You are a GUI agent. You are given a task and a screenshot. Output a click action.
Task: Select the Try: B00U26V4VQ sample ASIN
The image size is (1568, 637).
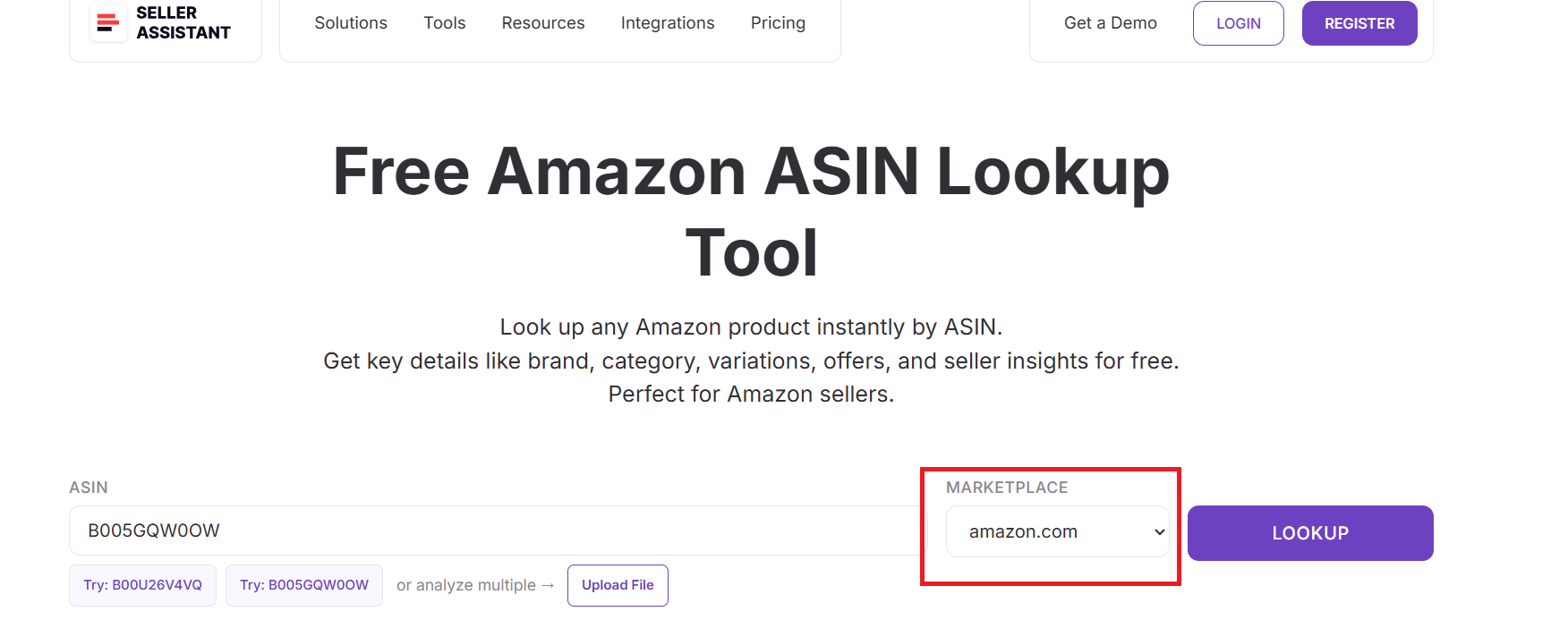click(x=142, y=585)
